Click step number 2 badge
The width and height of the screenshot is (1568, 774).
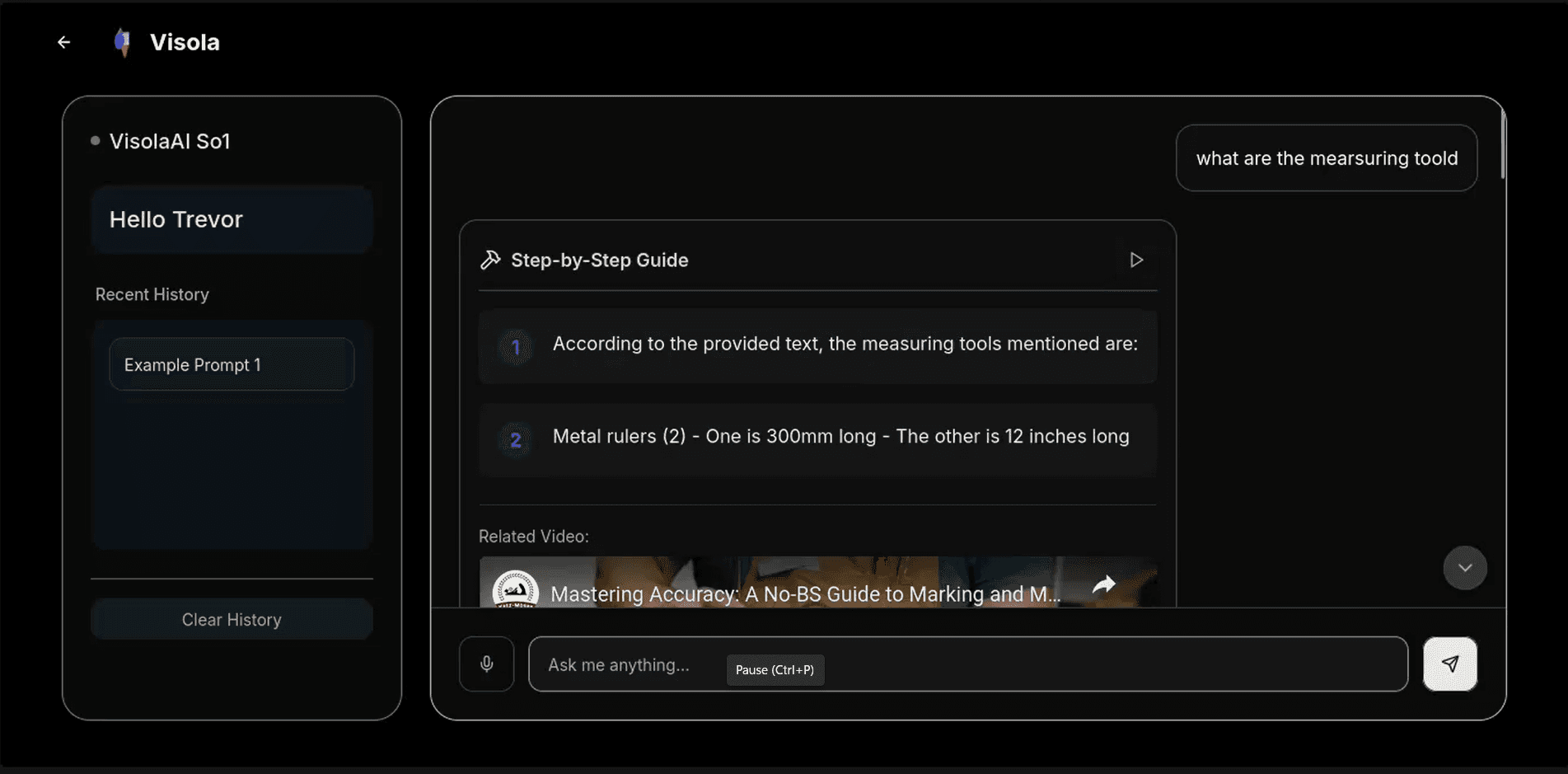[516, 439]
